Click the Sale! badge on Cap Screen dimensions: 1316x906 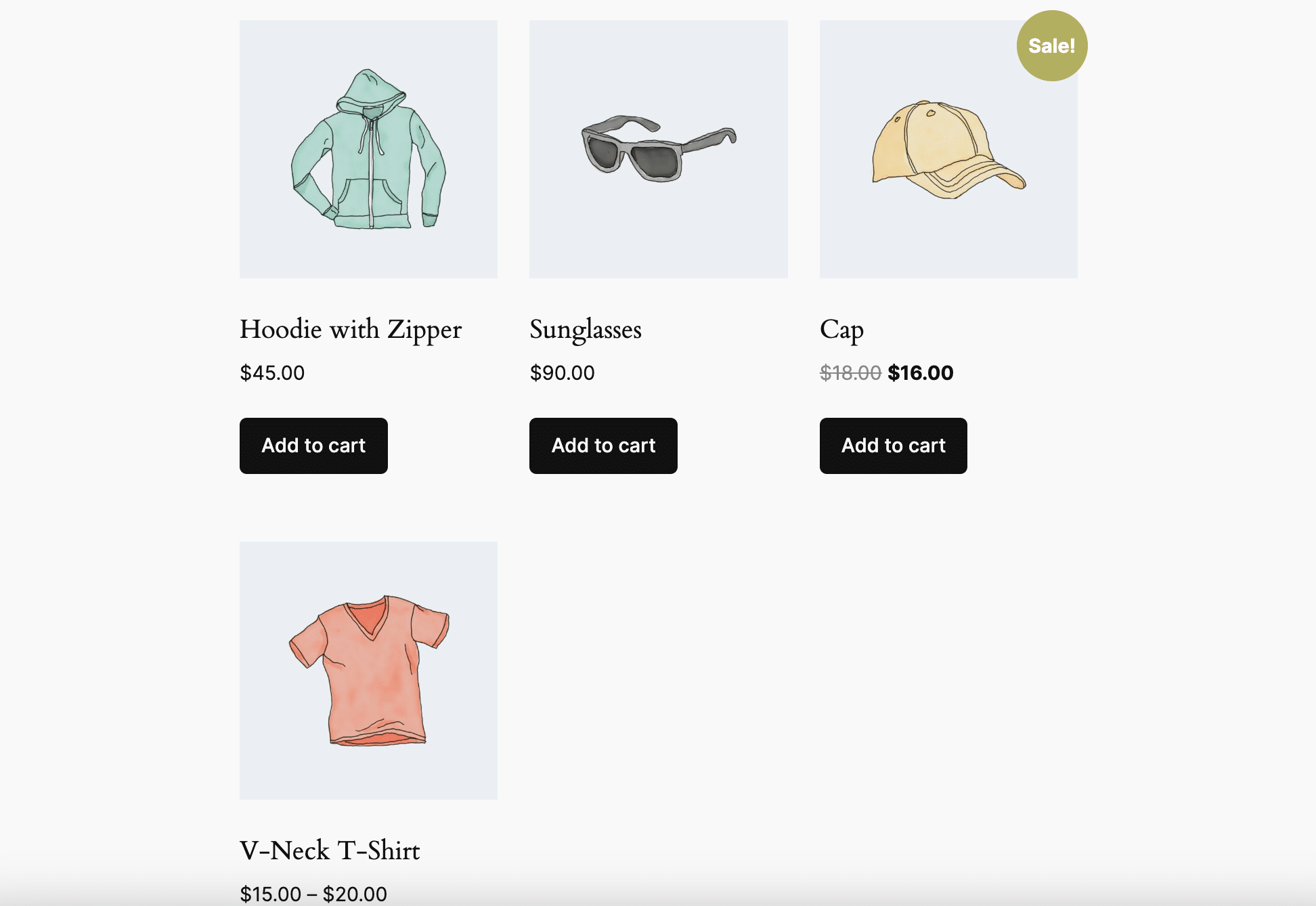pyautogui.click(x=1051, y=46)
